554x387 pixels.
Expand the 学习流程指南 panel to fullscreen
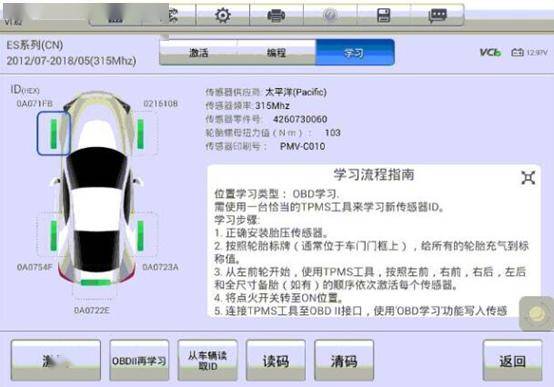click(528, 177)
